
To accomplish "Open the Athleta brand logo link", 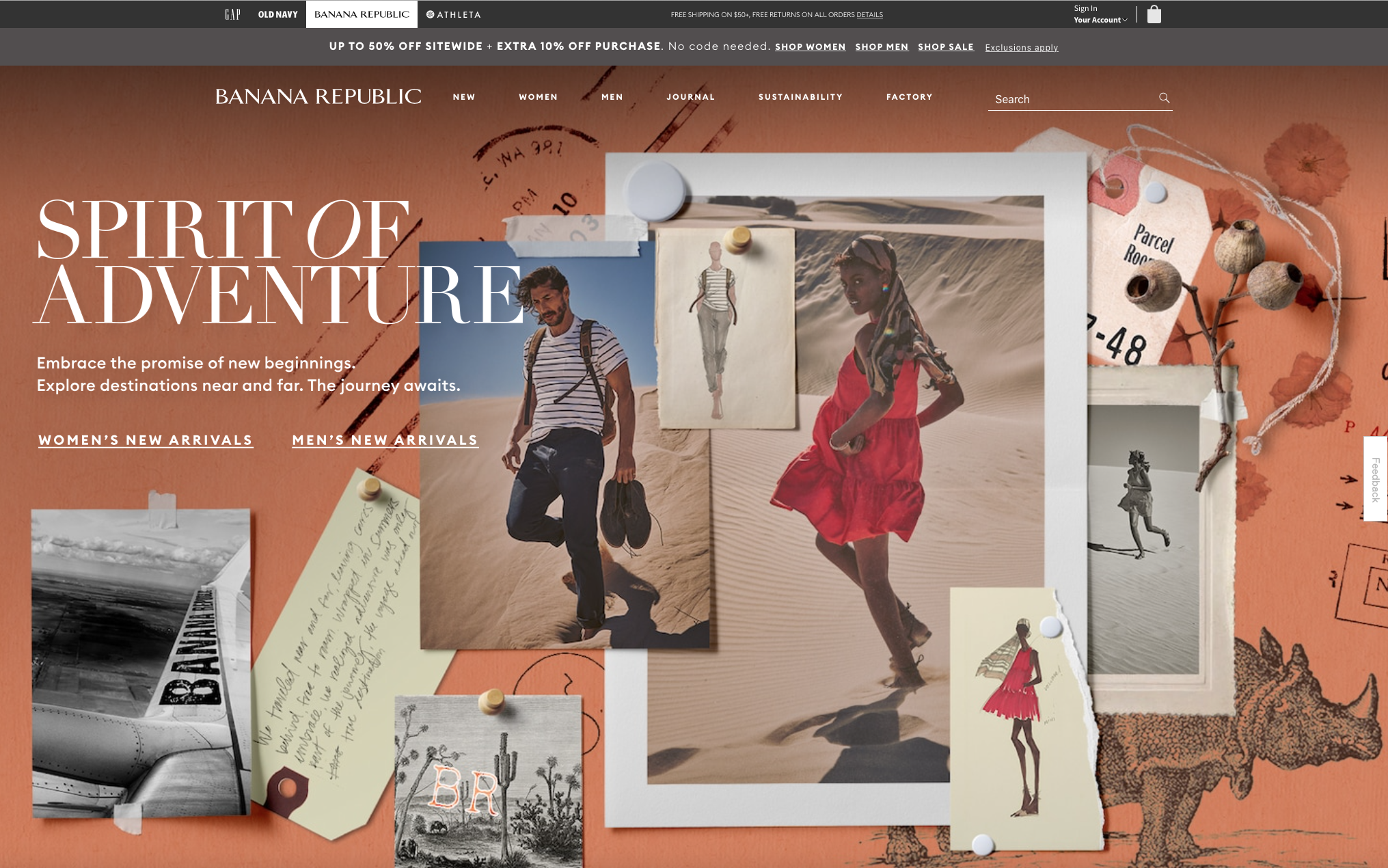I will pyautogui.click(x=454, y=14).
